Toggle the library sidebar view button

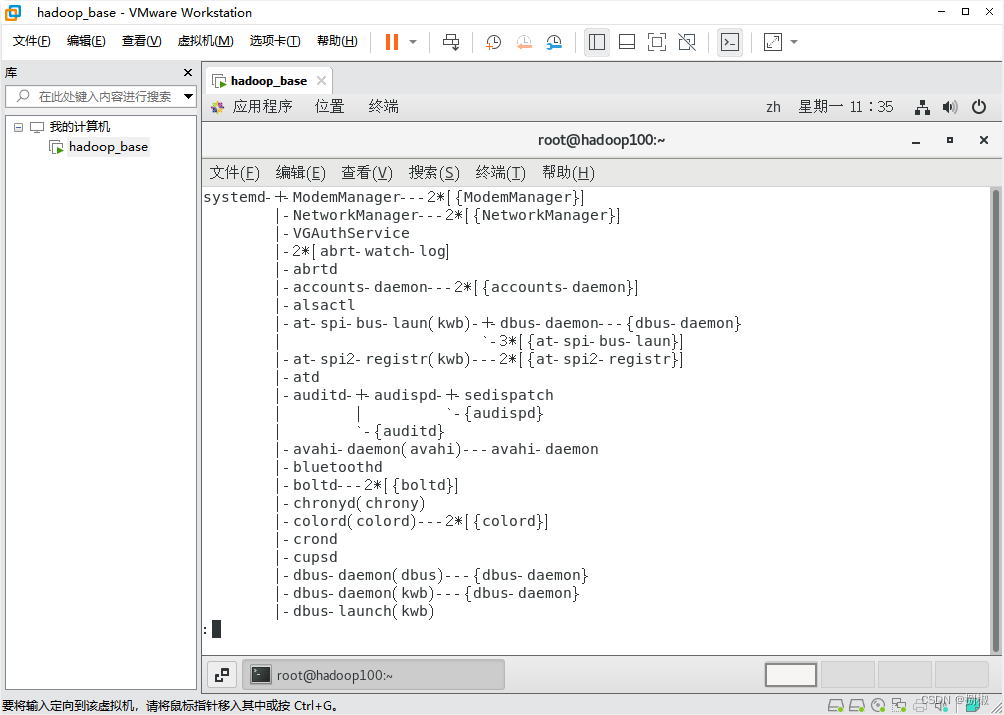(597, 42)
